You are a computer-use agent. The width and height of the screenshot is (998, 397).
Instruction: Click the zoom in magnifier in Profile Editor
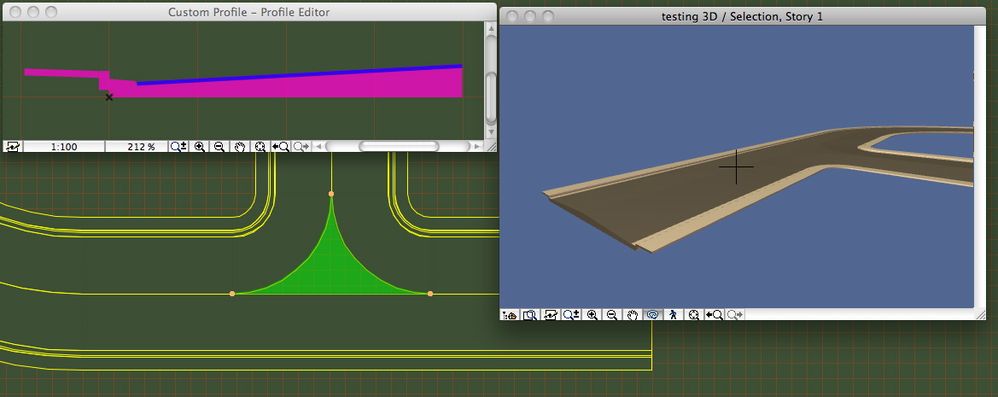click(x=200, y=146)
